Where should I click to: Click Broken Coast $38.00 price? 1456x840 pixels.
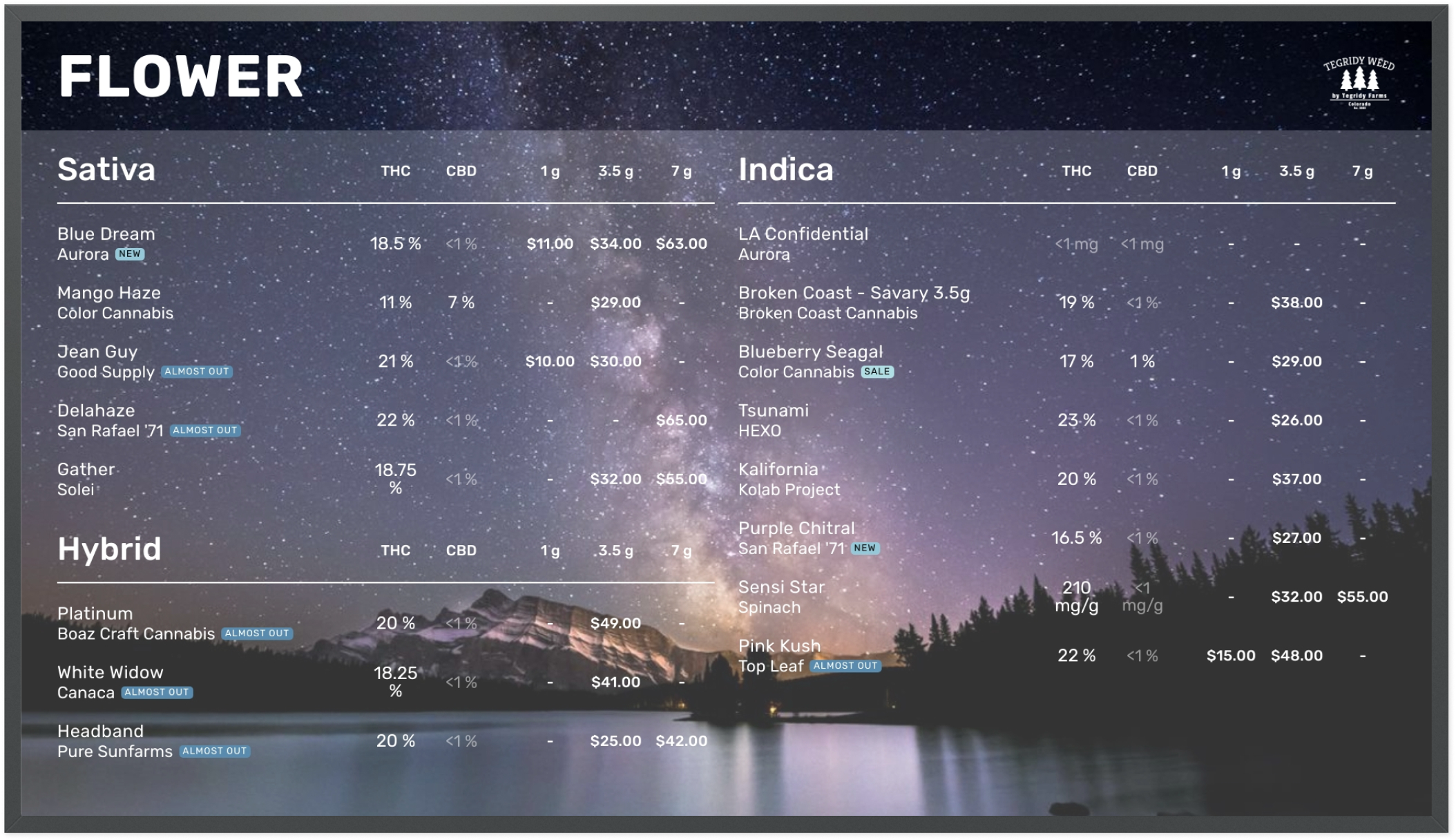tap(1296, 303)
